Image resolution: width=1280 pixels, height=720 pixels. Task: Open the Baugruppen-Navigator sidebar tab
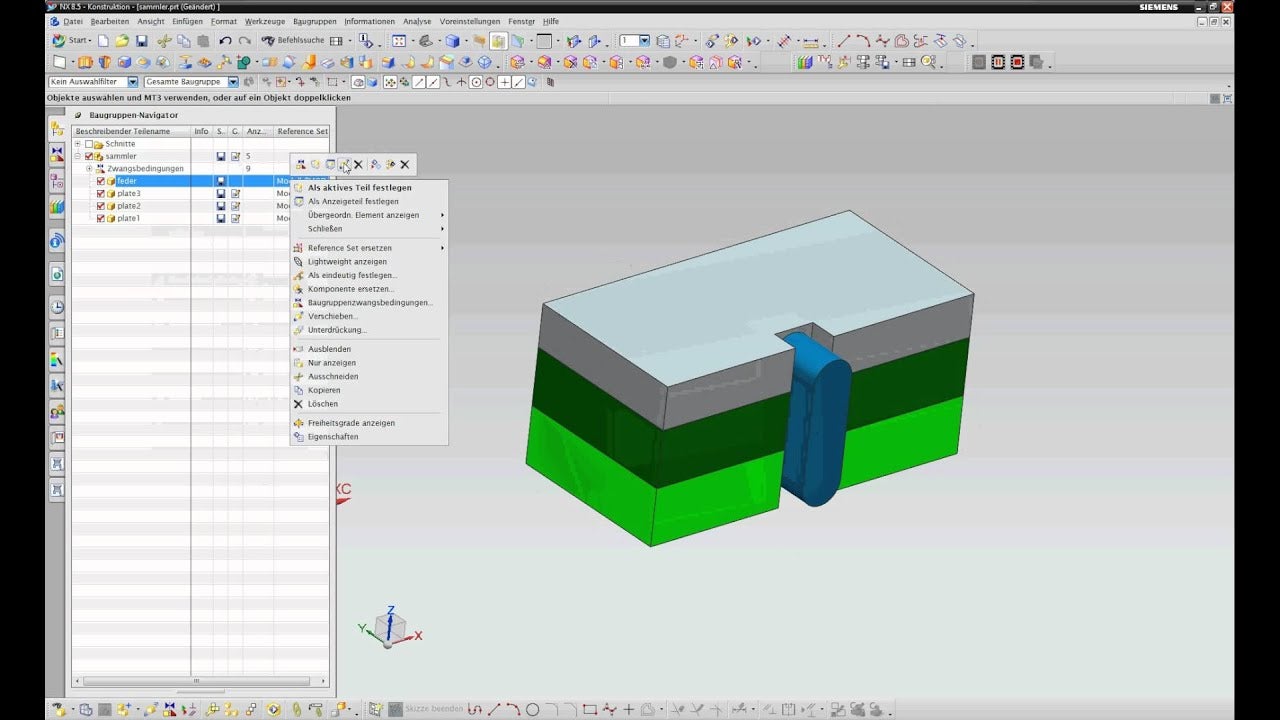click(57, 129)
